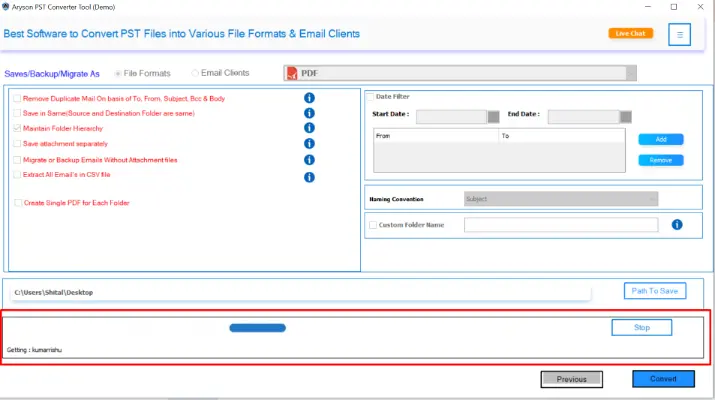Click Saves/Backup/Migrate As label

[x=52, y=74]
